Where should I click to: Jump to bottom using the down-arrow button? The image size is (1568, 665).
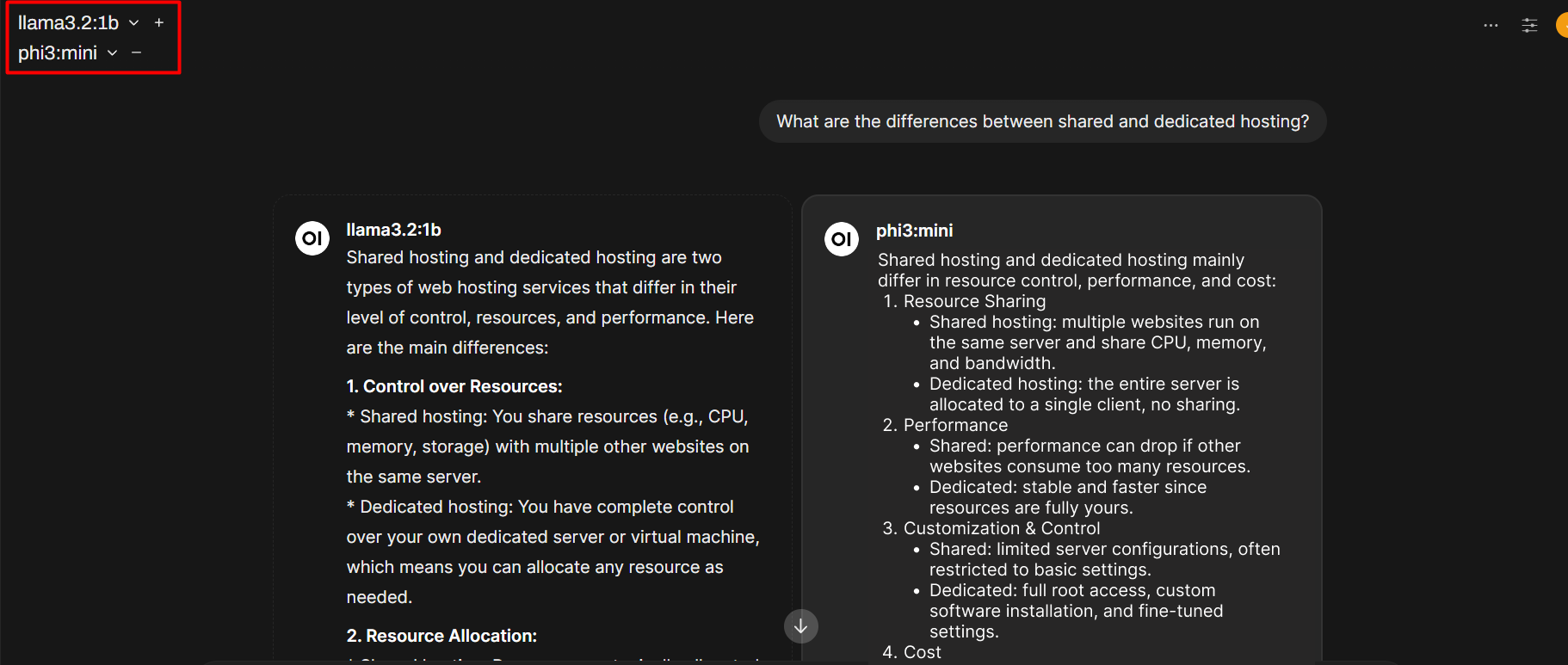(x=800, y=626)
